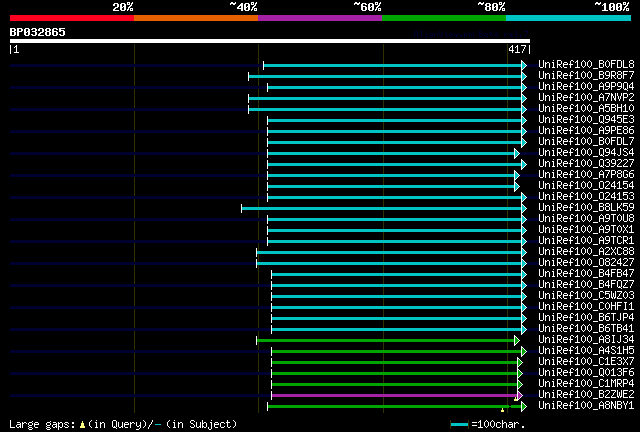Pick the UniRef100_B4FB47 entry
Image resolution: width=640 pixels, height=432 pixels.
pos(586,274)
